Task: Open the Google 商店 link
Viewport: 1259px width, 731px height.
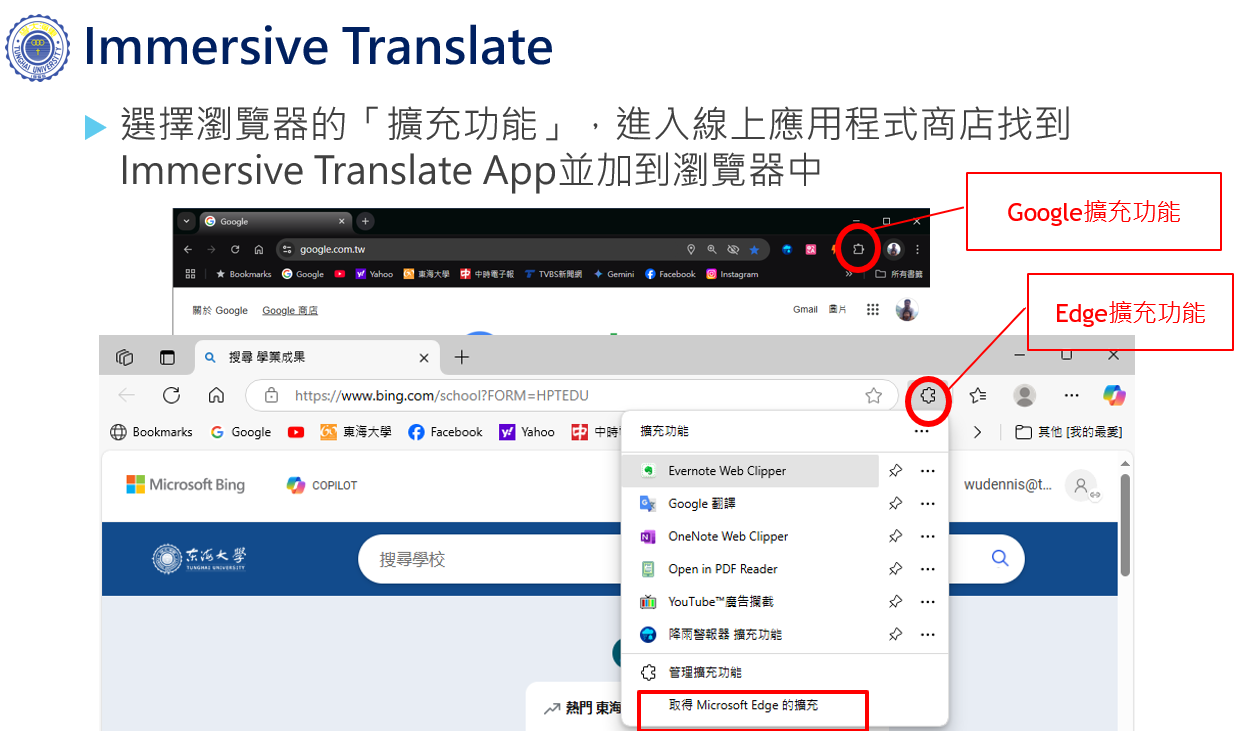Action: pos(290,310)
